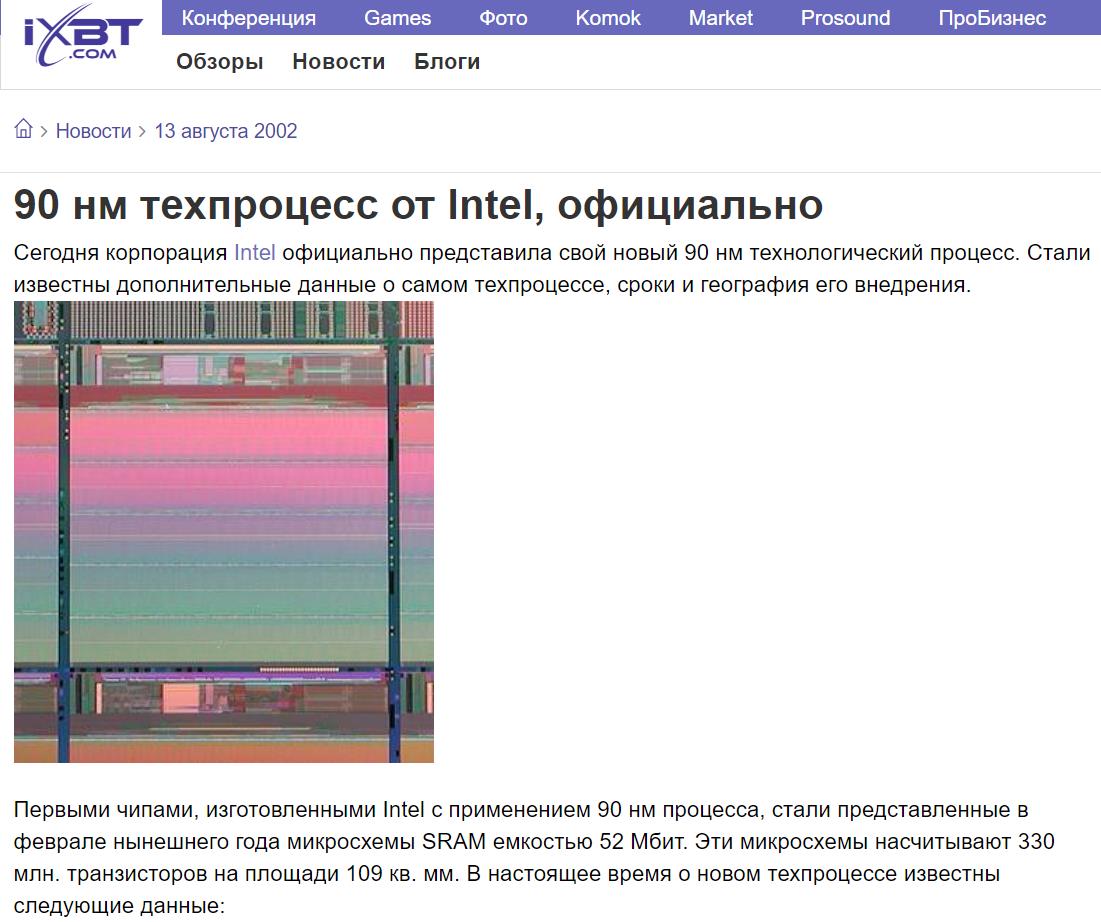
Task: Open the Komok section
Action: [607, 18]
